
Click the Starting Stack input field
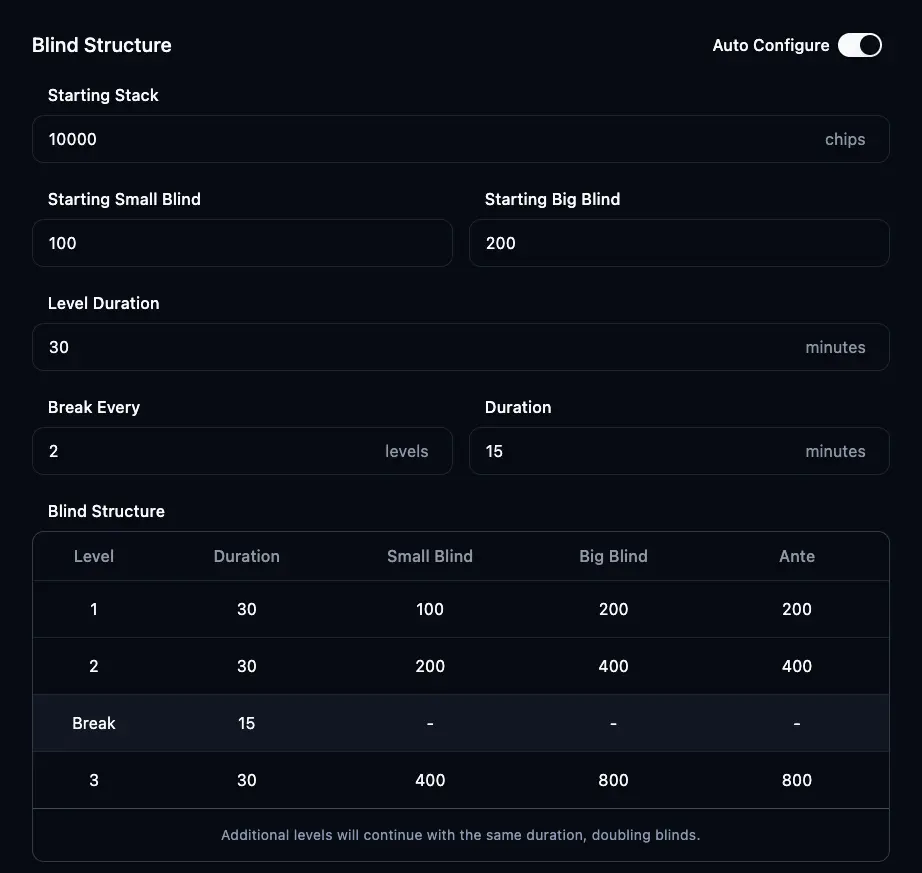[430, 139]
